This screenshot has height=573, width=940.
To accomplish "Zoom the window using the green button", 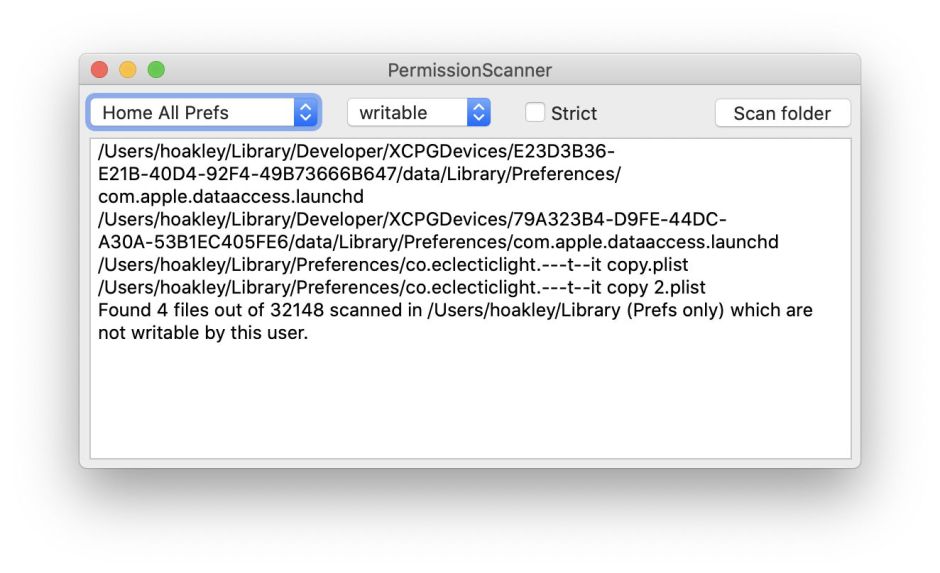I will pos(156,70).
